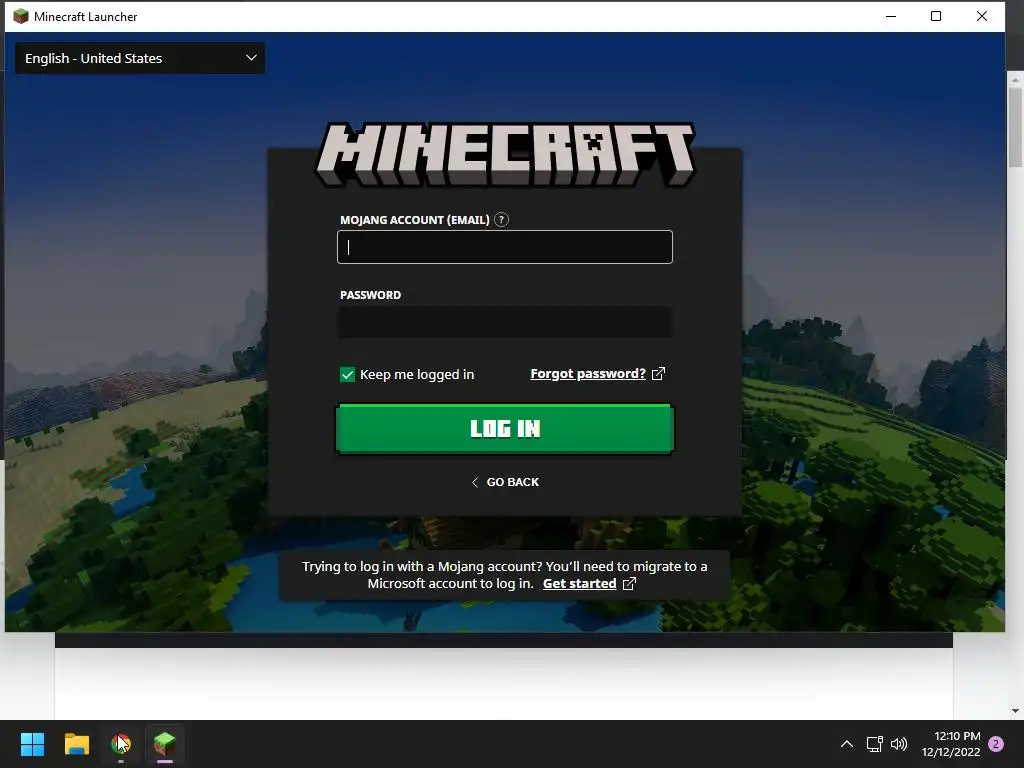Maximize the Minecraft Launcher window

click(936, 16)
